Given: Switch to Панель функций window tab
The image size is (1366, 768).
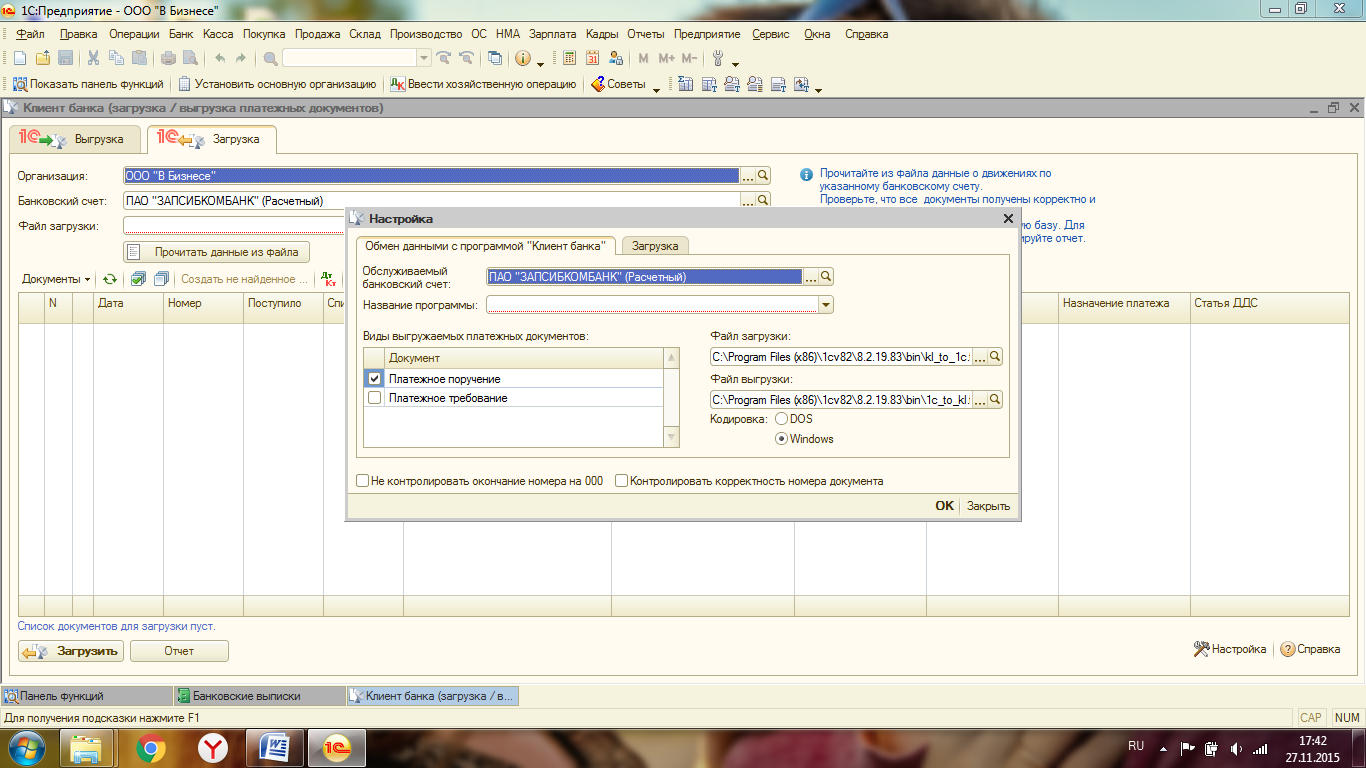Looking at the screenshot, I should click(87, 696).
